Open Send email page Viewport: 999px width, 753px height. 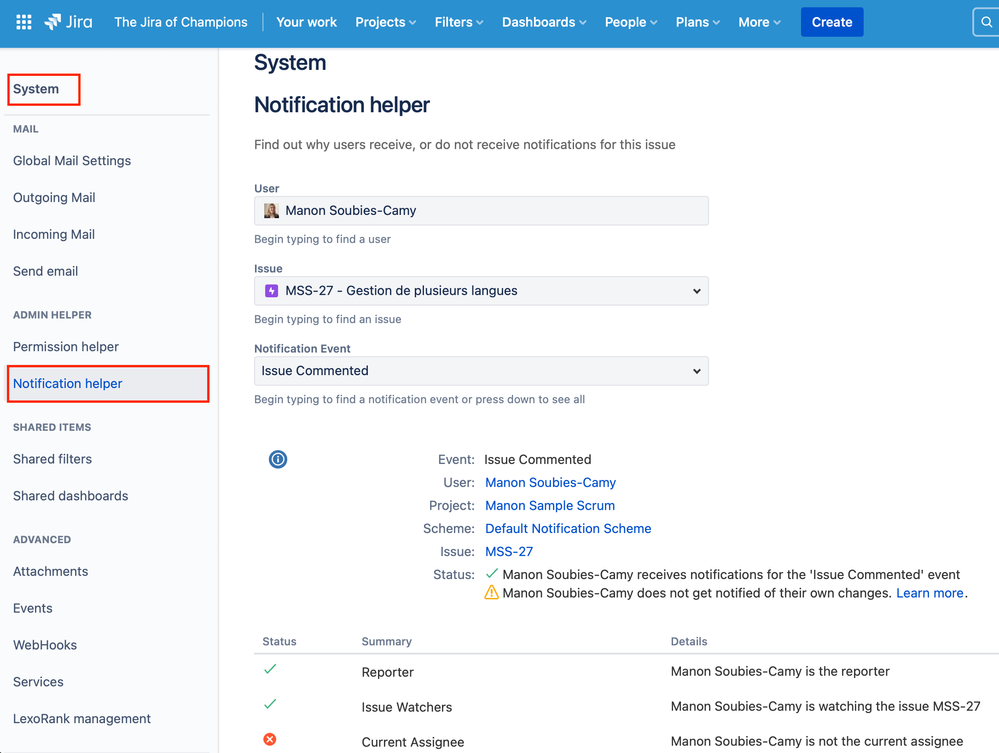coord(46,271)
